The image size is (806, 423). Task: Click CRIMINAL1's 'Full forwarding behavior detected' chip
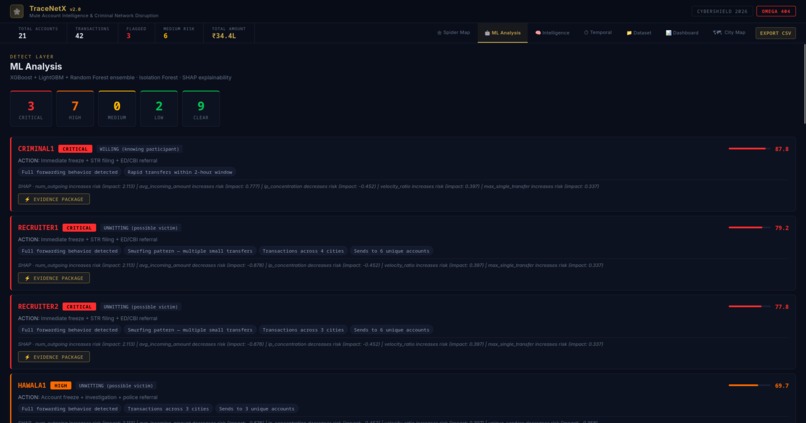[69, 172]
